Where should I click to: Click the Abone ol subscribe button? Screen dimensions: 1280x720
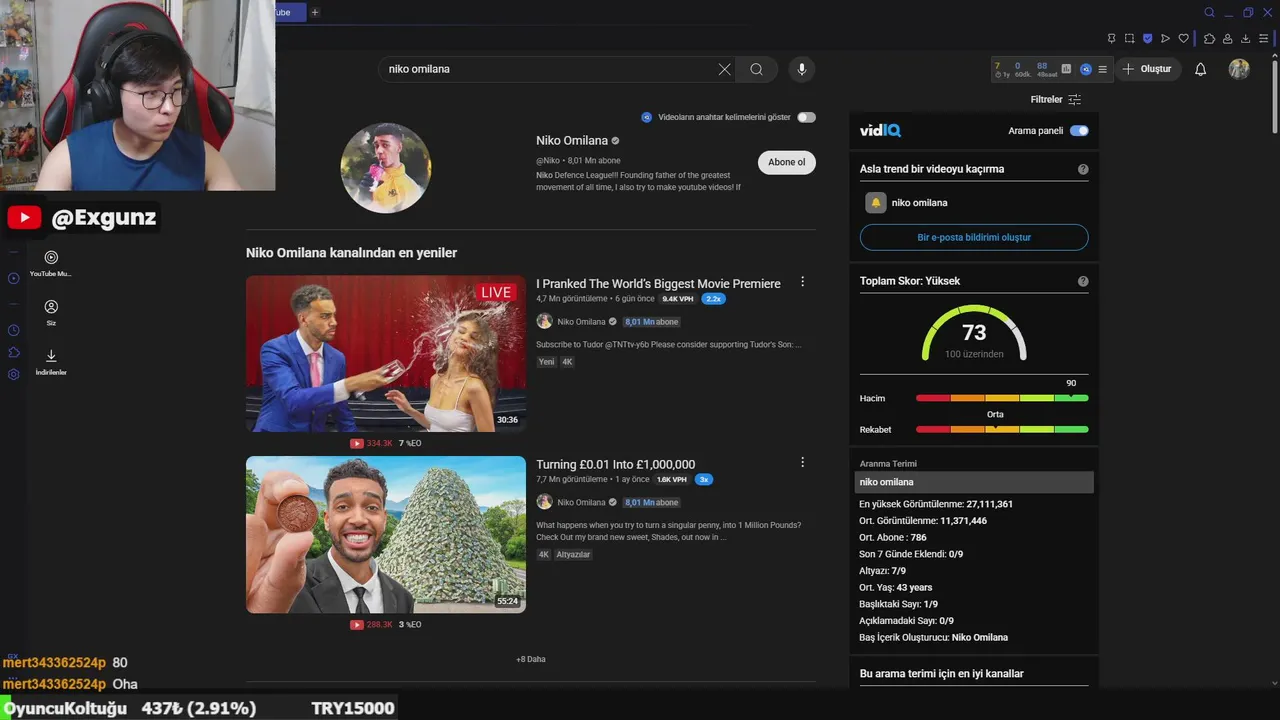tap(787, 162)
